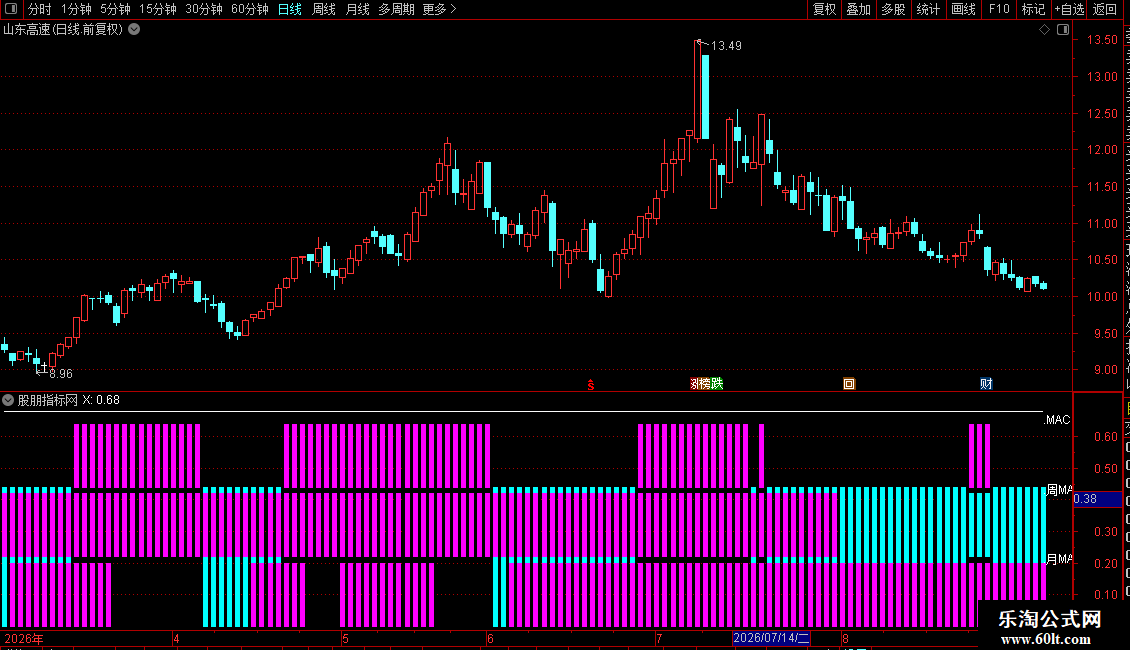The image size is (1130, 650).
Task: Click the 涨 marker icon below the price peak
Action: click(695, 384)
